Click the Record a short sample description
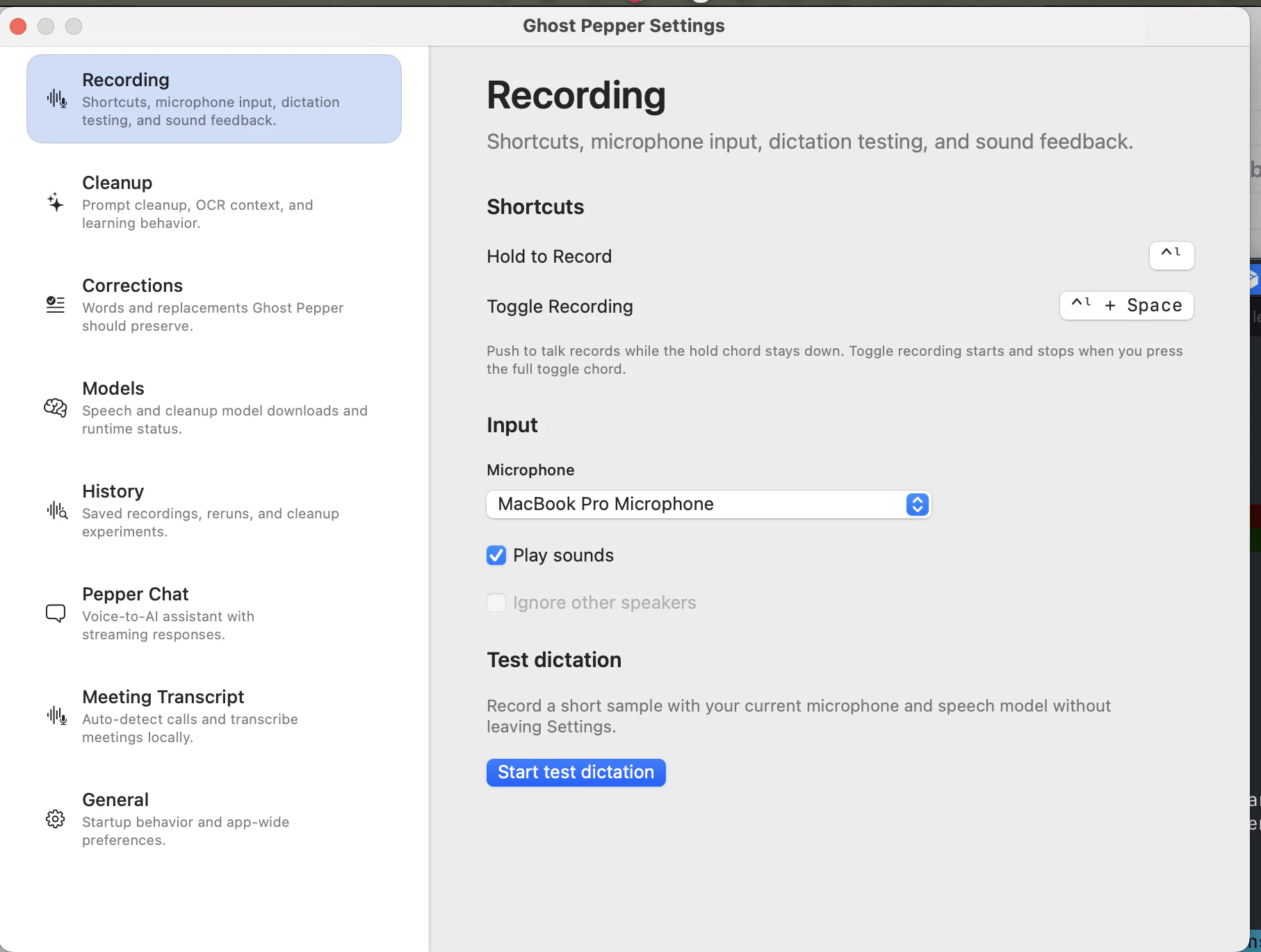1261x952 pixels. pyautogui.click(x=799, y=716)
